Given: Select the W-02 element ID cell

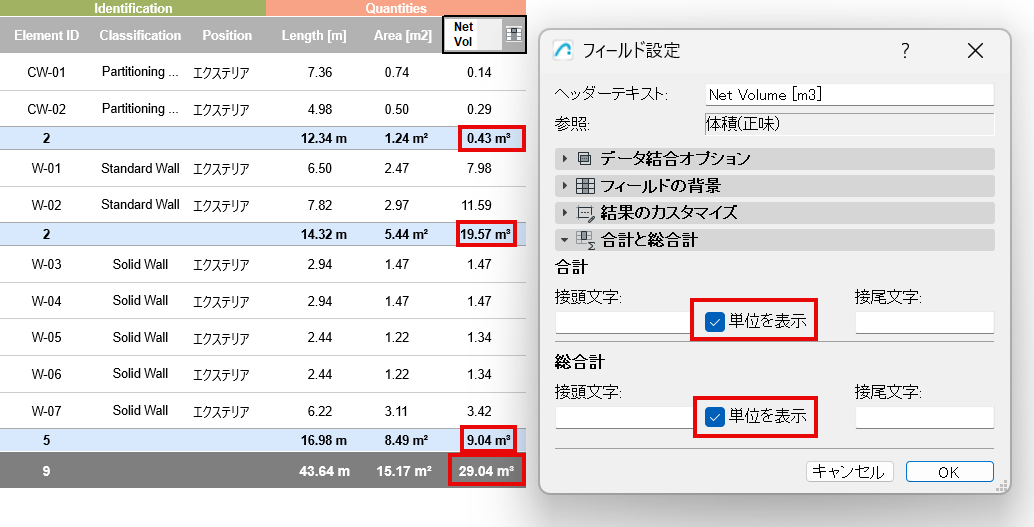Looking at the screenshot, I should pyautogui.click(x=46, y=205).
